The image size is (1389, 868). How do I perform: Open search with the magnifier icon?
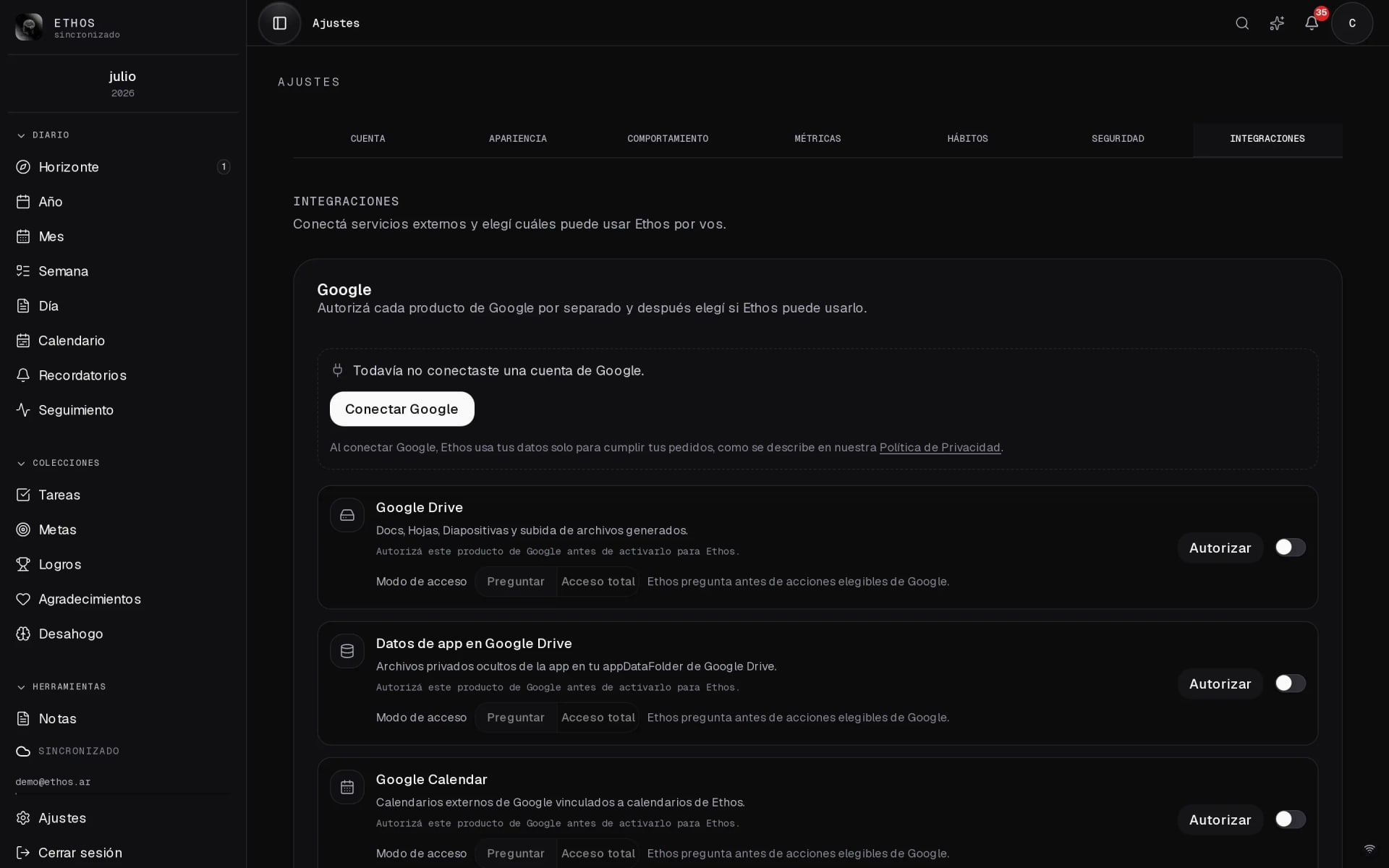pyautogui.click(x=1242, y=23)
